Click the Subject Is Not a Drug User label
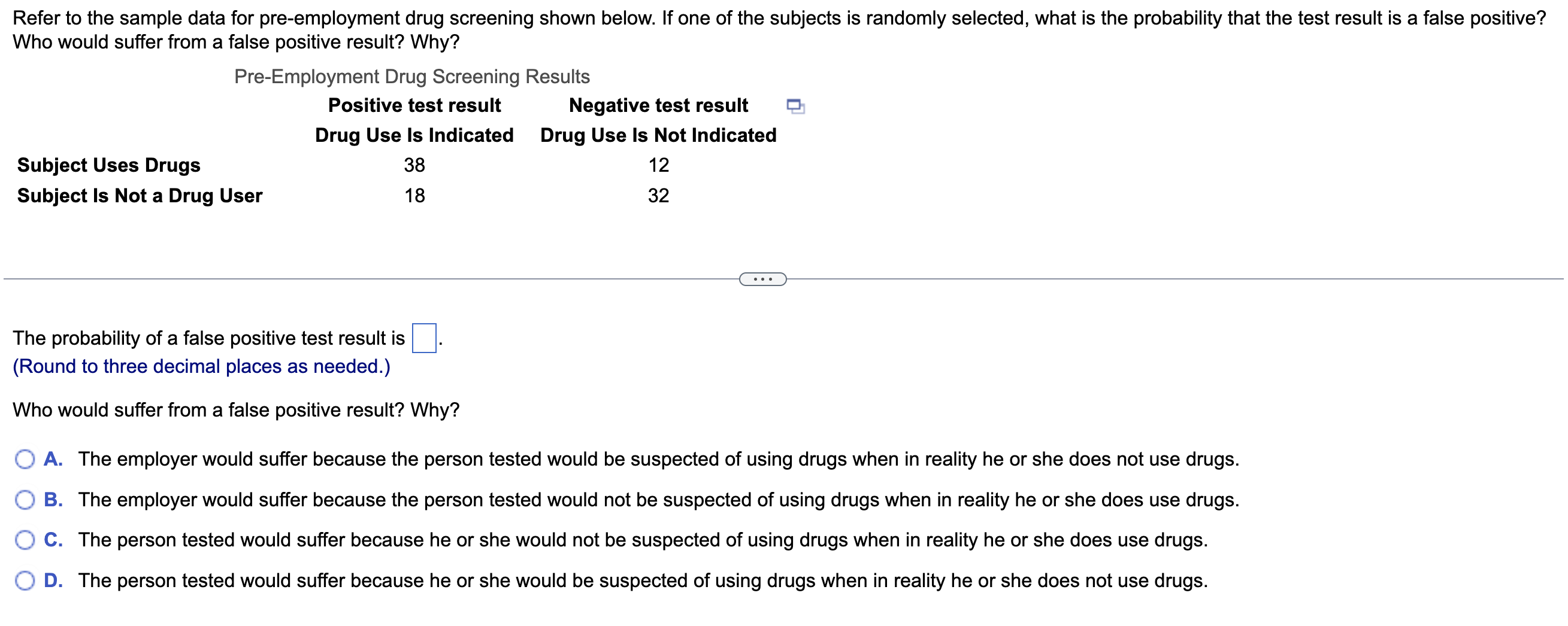Screen dimensions: 1568x626 (x=140, y=195)
